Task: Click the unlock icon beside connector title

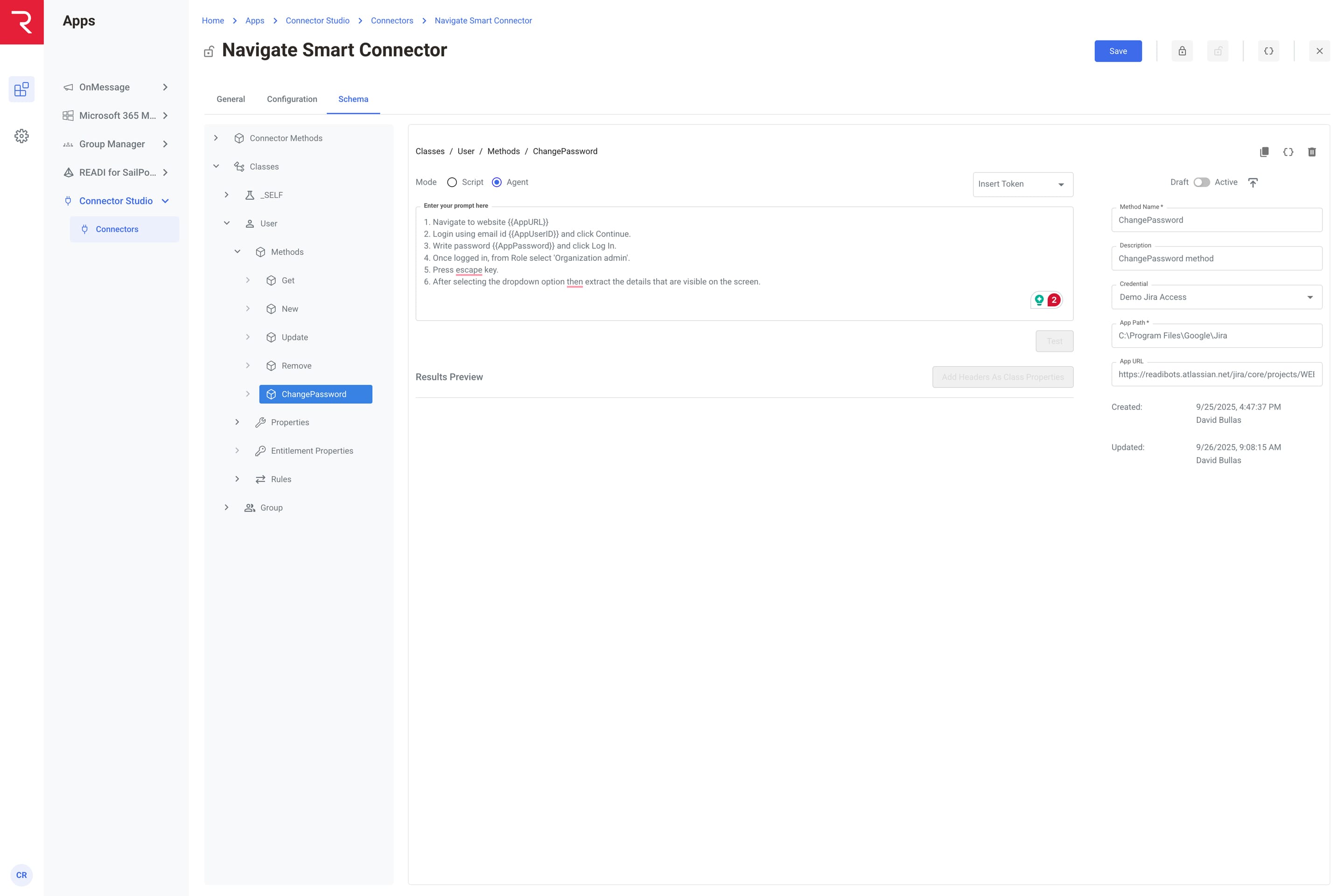Action: [209, 51]
